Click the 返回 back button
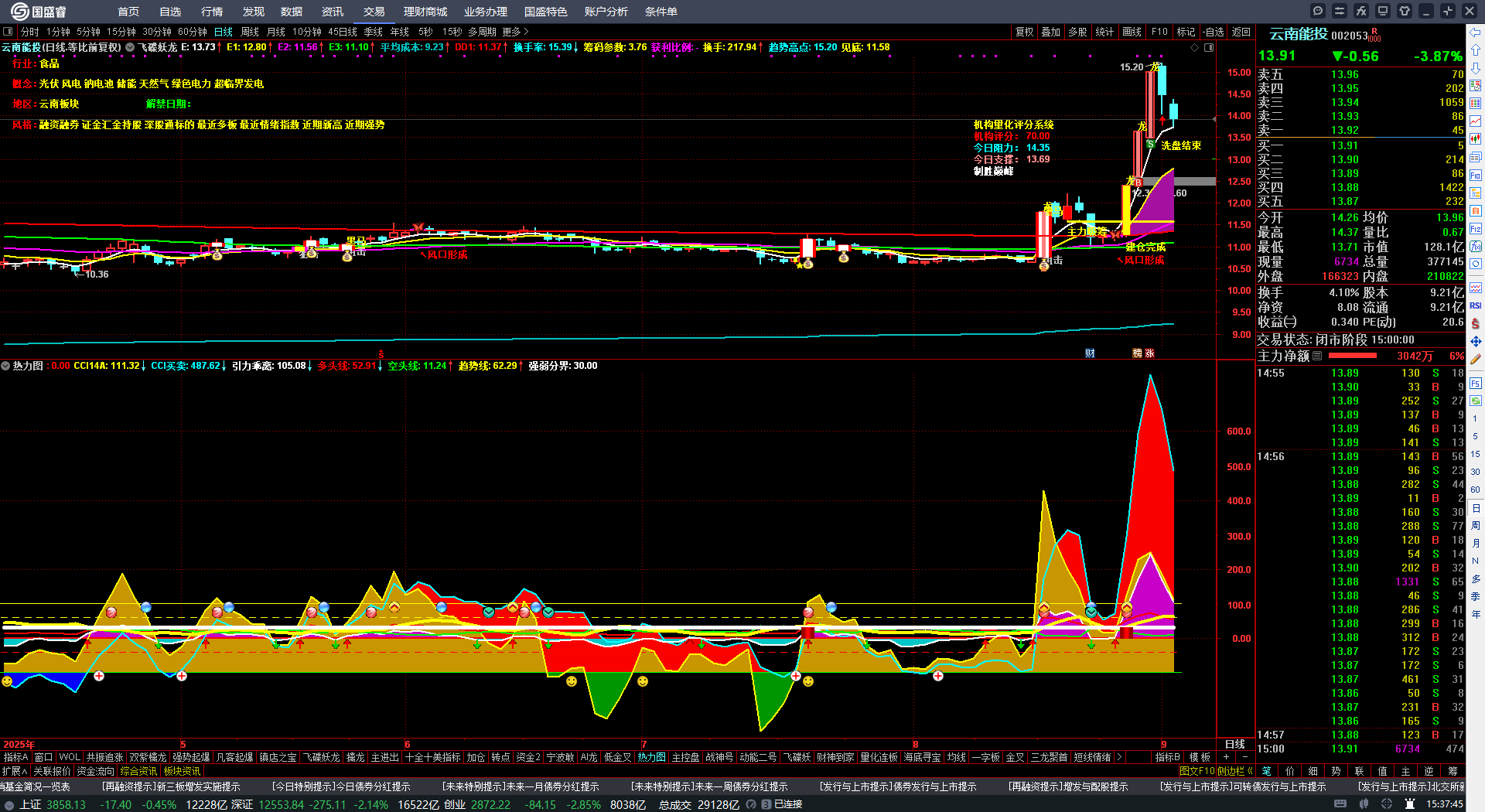 click(1241, 32)
